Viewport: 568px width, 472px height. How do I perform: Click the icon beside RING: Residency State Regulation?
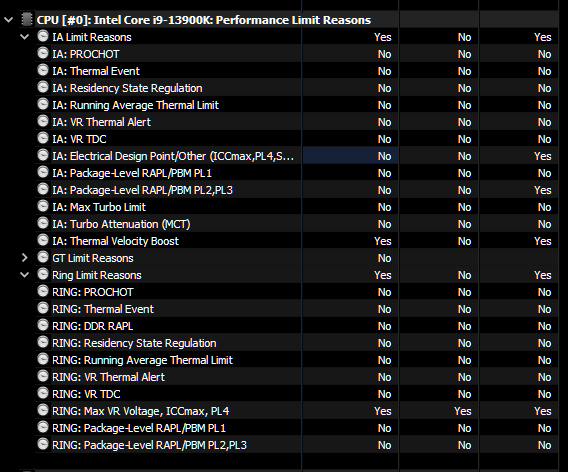click(43, 343)
